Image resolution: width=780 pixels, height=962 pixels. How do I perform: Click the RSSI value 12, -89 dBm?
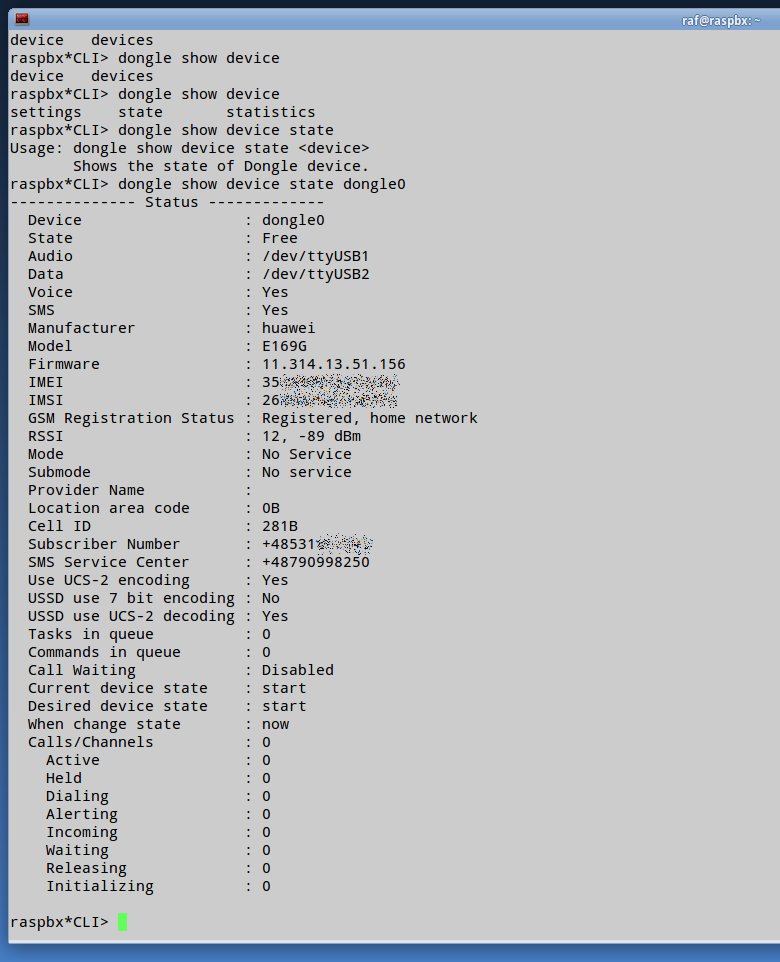(311, 436)
